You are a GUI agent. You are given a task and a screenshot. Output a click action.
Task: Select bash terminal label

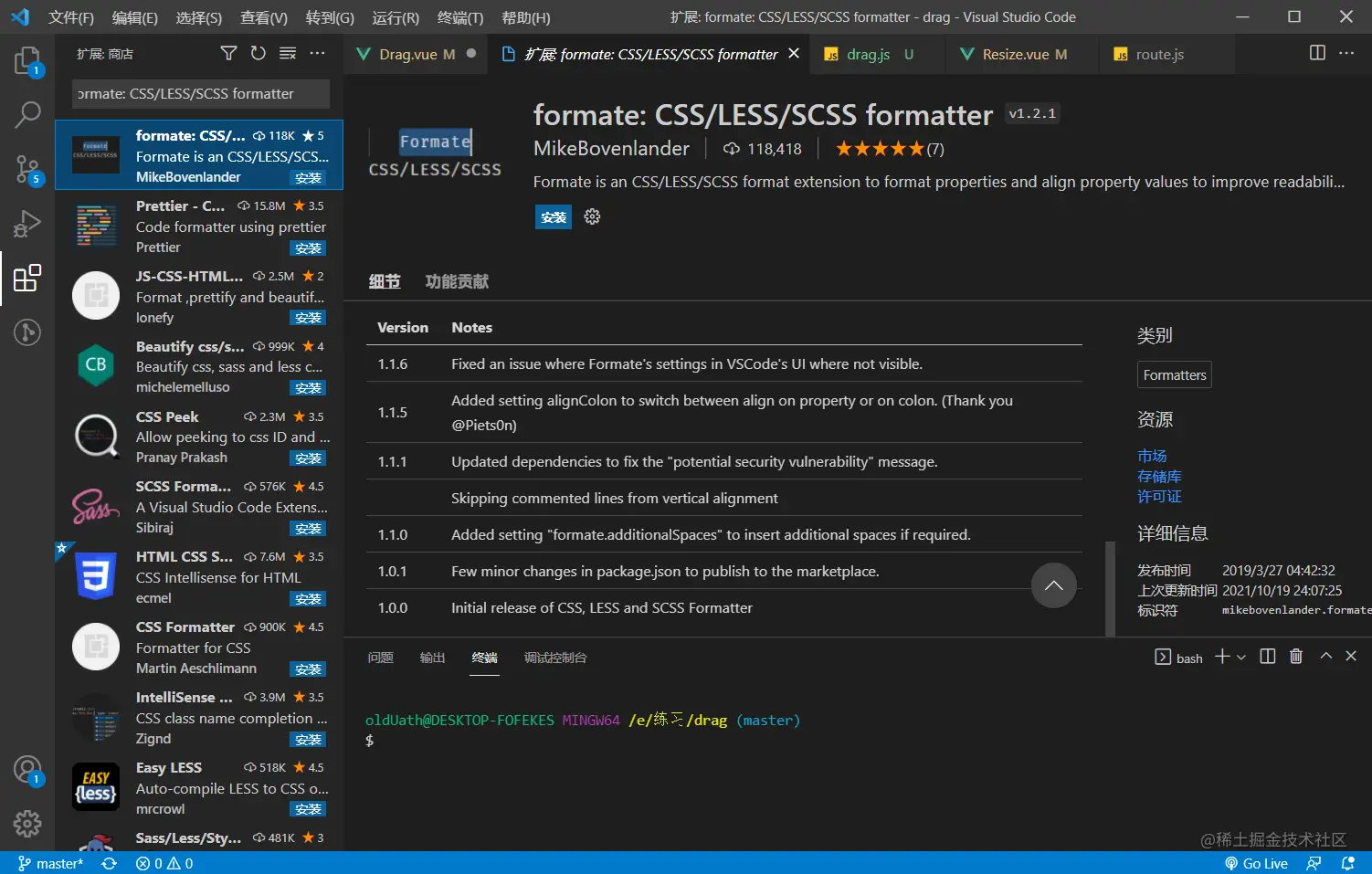pos(1179,658)
